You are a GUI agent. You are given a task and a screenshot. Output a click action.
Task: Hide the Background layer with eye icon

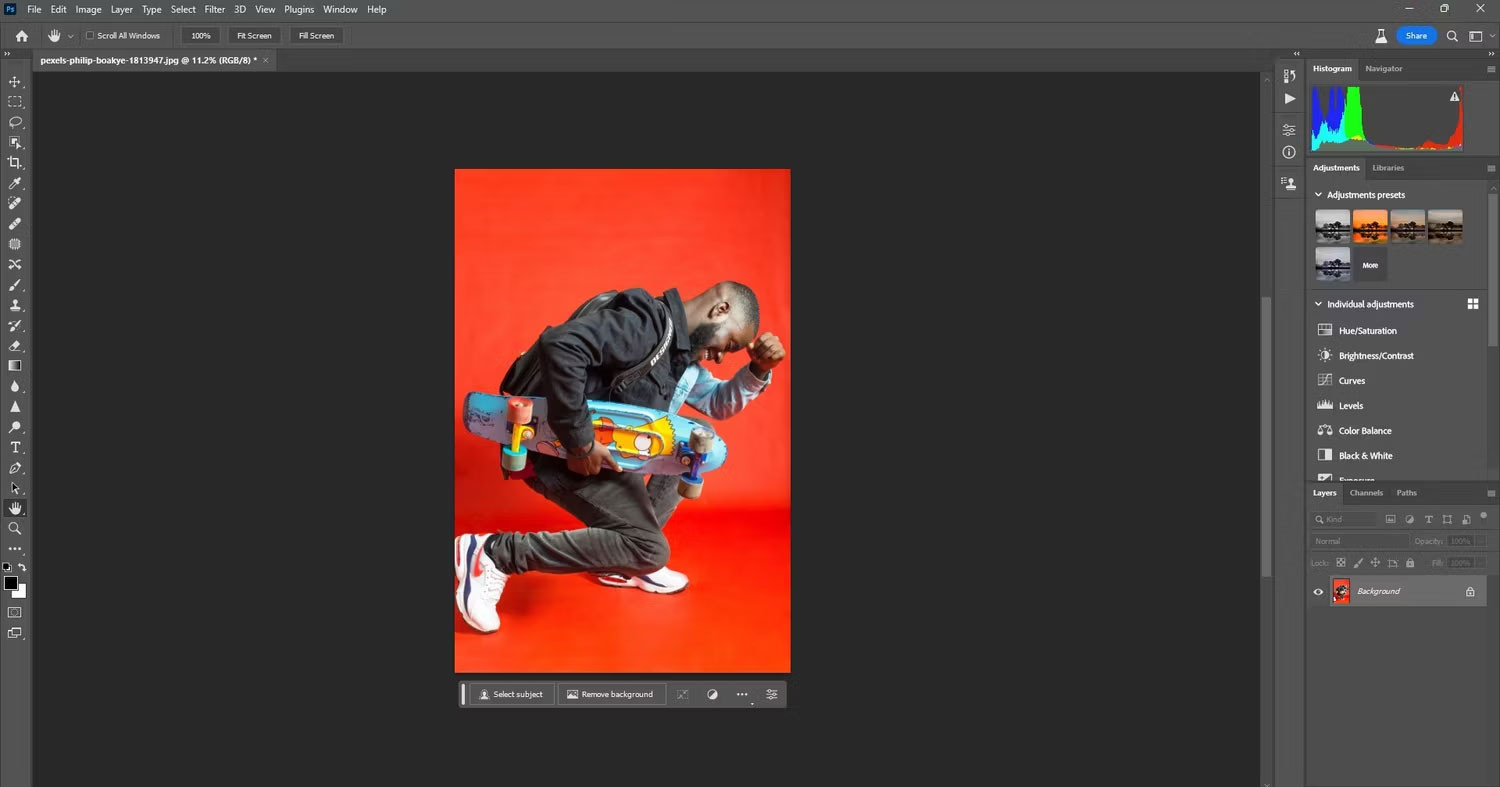click(1318, 592)
